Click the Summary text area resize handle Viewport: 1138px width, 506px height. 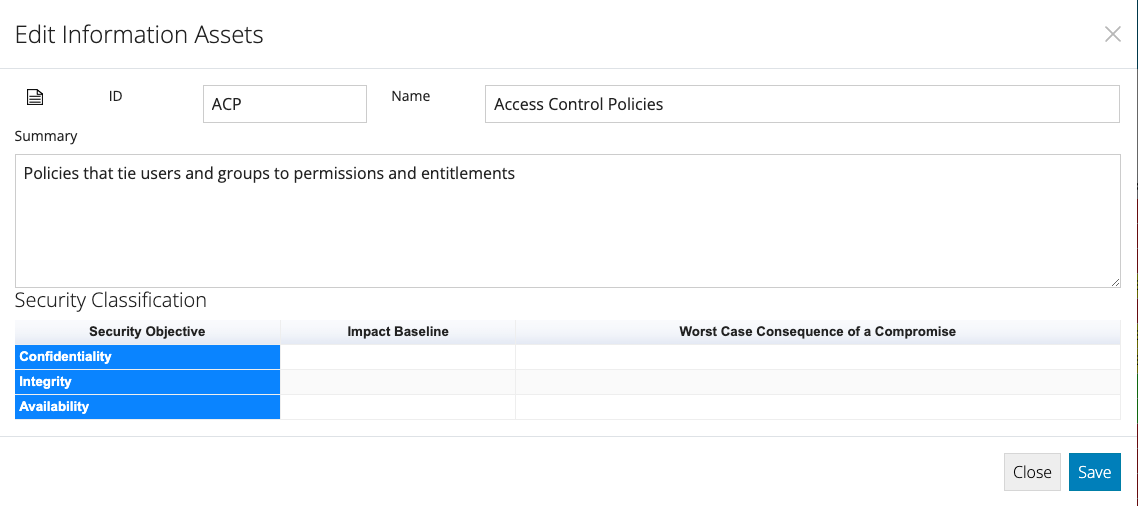[1115, 282]
